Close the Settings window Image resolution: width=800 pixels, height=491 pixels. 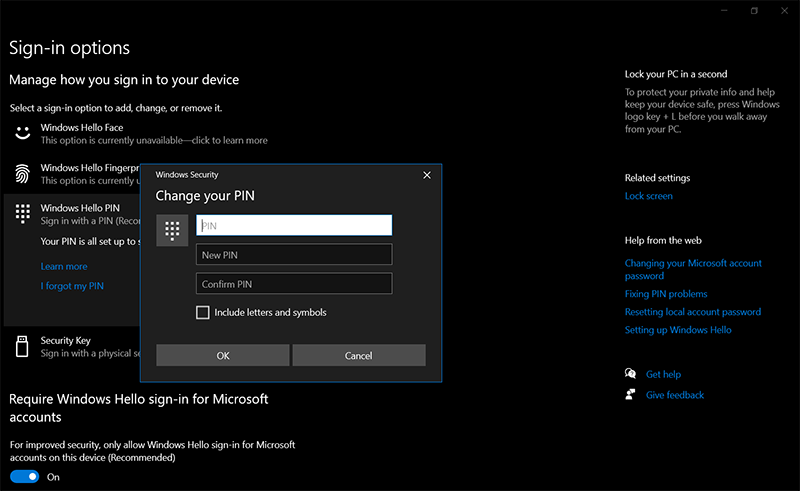(x=784, y=11)
